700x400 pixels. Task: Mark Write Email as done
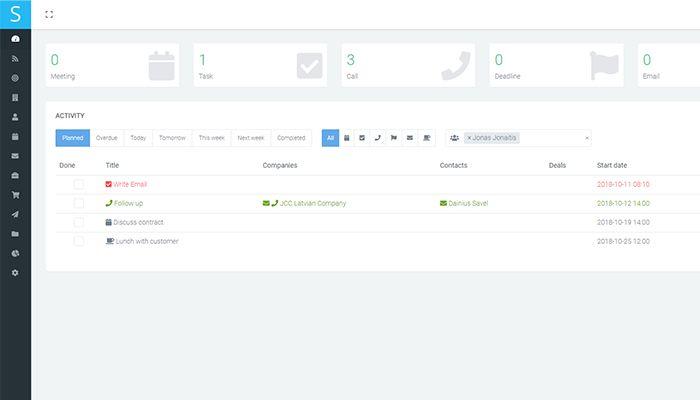tap(79, 184)
